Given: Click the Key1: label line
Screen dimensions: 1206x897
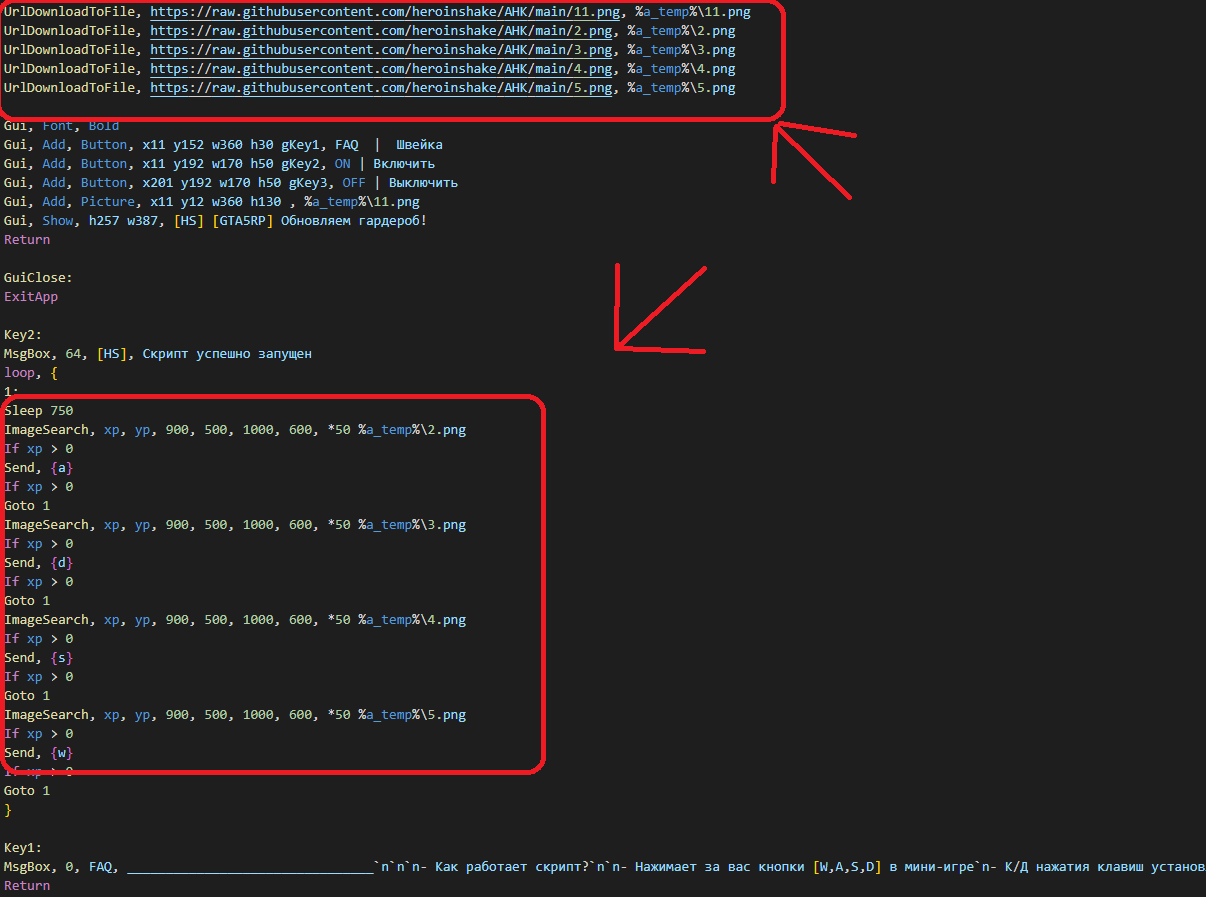Looking at the screenshot, I should click(23, 847).
